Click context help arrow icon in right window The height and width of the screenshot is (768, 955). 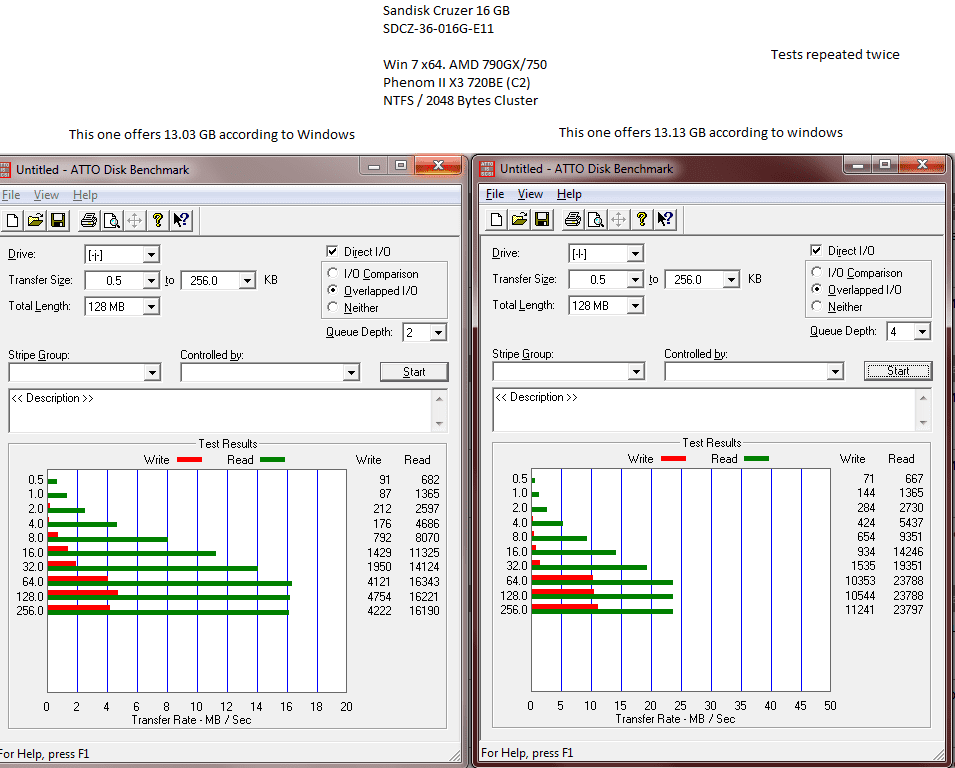tap(664, 219)
